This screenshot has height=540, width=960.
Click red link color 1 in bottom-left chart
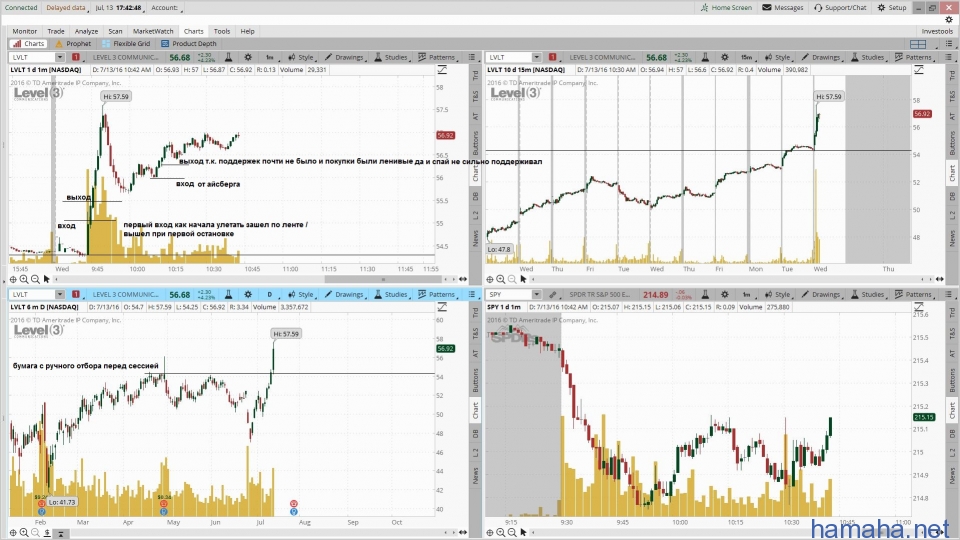pyautogui.click(x=76, y=294)
